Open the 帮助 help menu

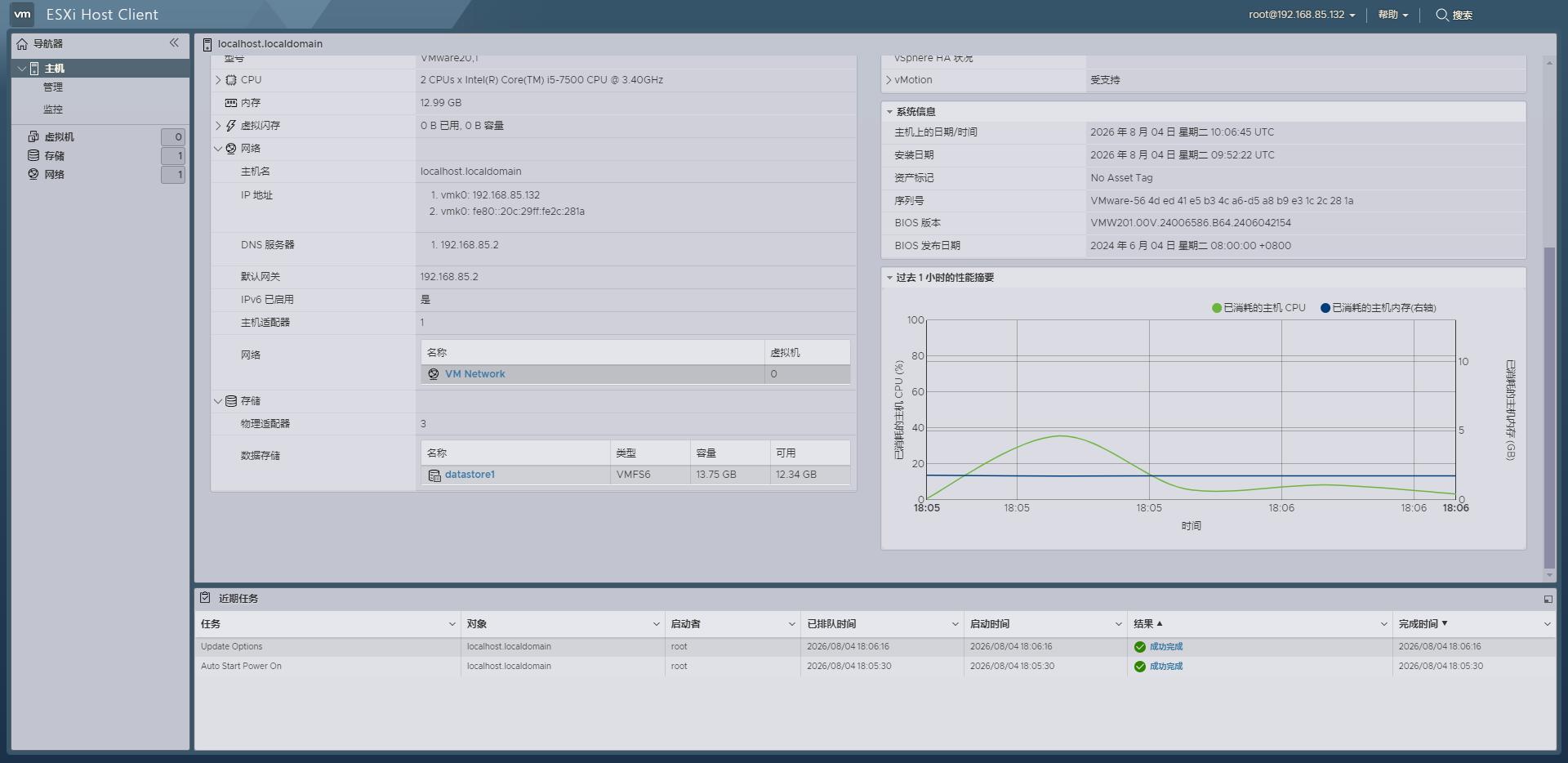click(x=1393, y=15)
